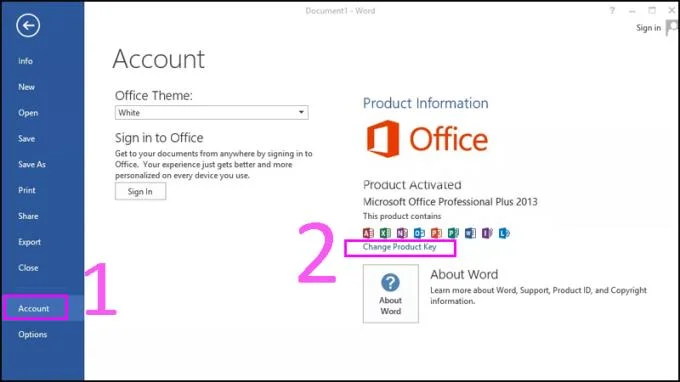Open Options from the sidebar

tap(33, 335)
